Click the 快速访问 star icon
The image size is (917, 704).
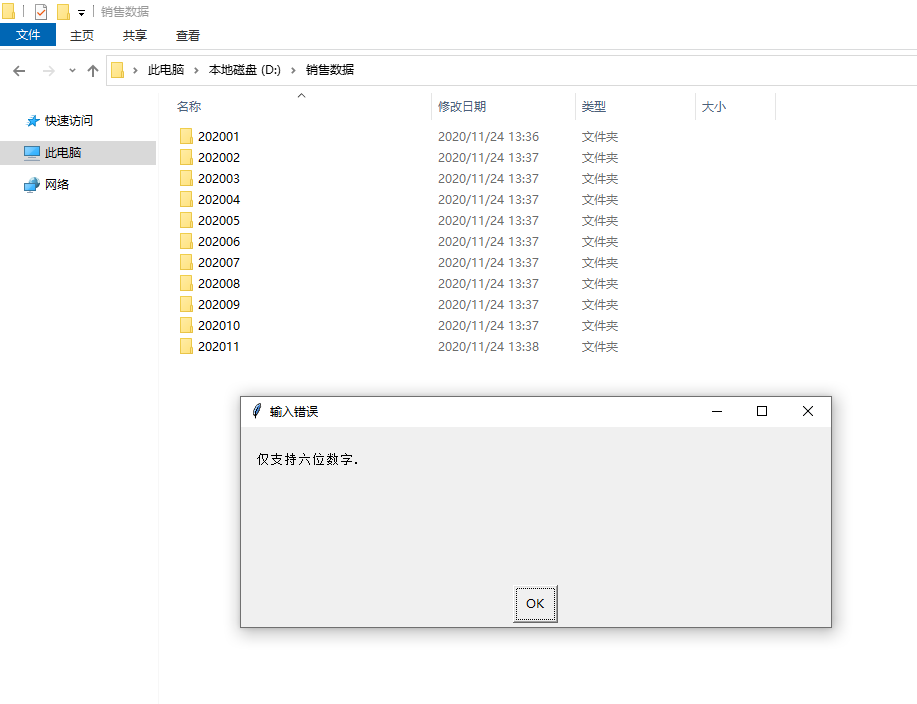click(33, 121)
